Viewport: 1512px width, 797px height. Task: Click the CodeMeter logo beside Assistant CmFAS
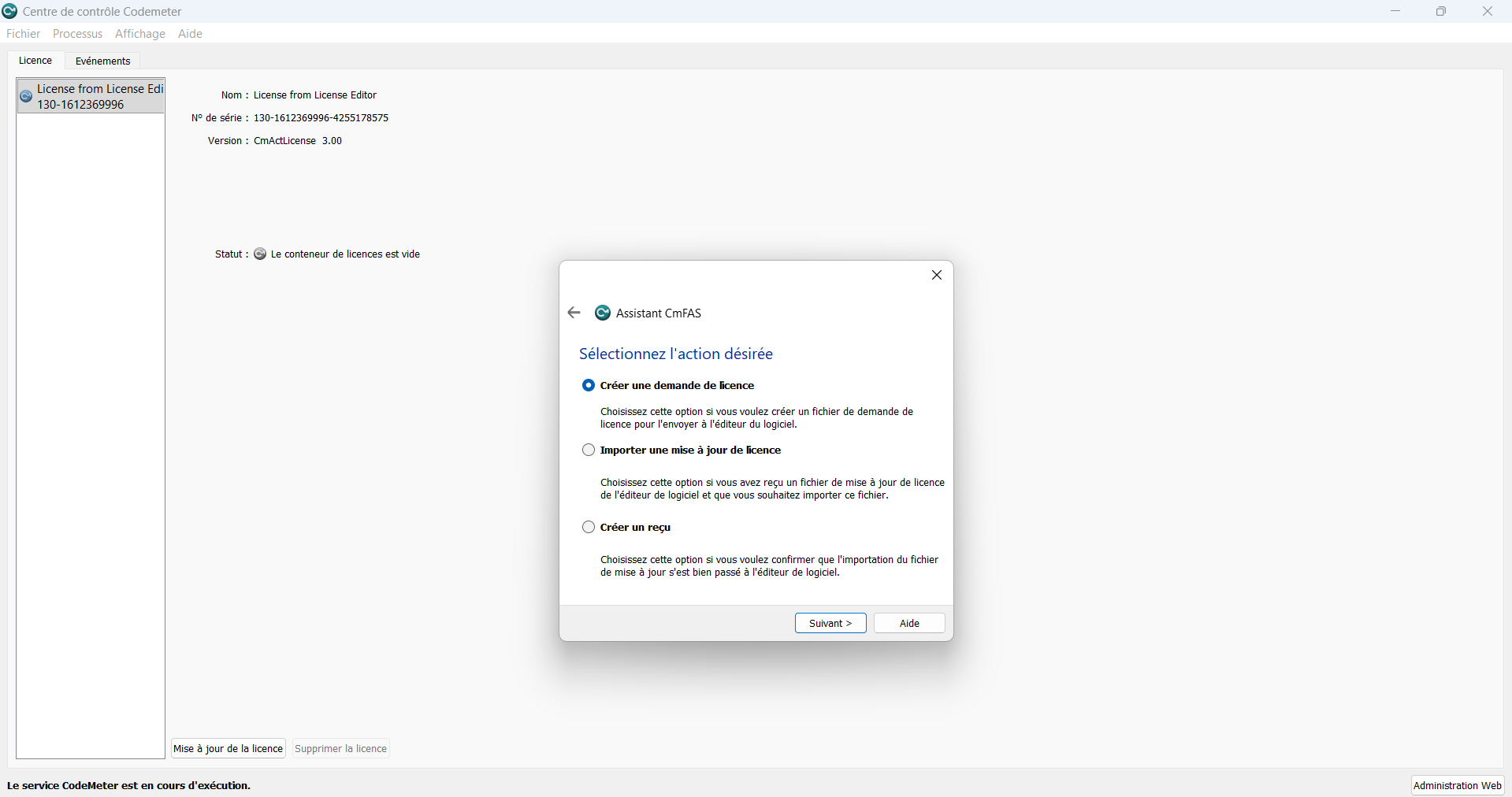(x=603, y=313)
